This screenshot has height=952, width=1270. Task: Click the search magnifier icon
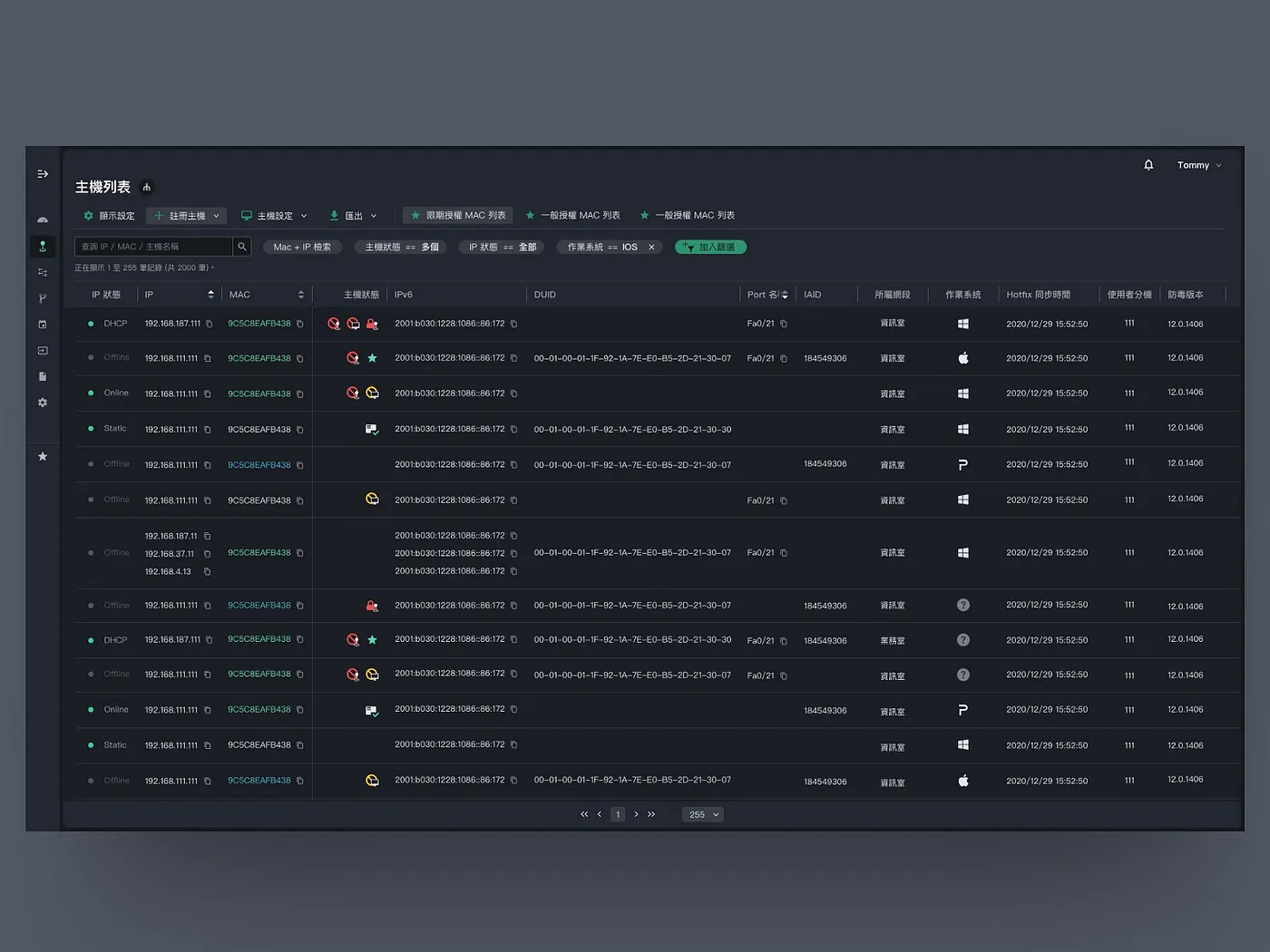click(x=242, y=247)
